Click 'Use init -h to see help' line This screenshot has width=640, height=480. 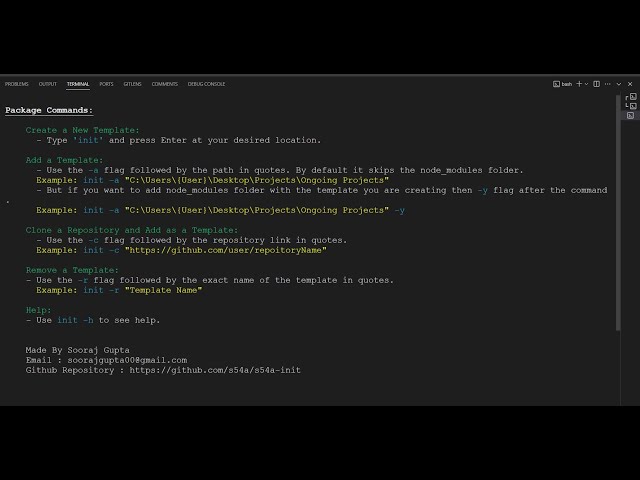(93, 320)
